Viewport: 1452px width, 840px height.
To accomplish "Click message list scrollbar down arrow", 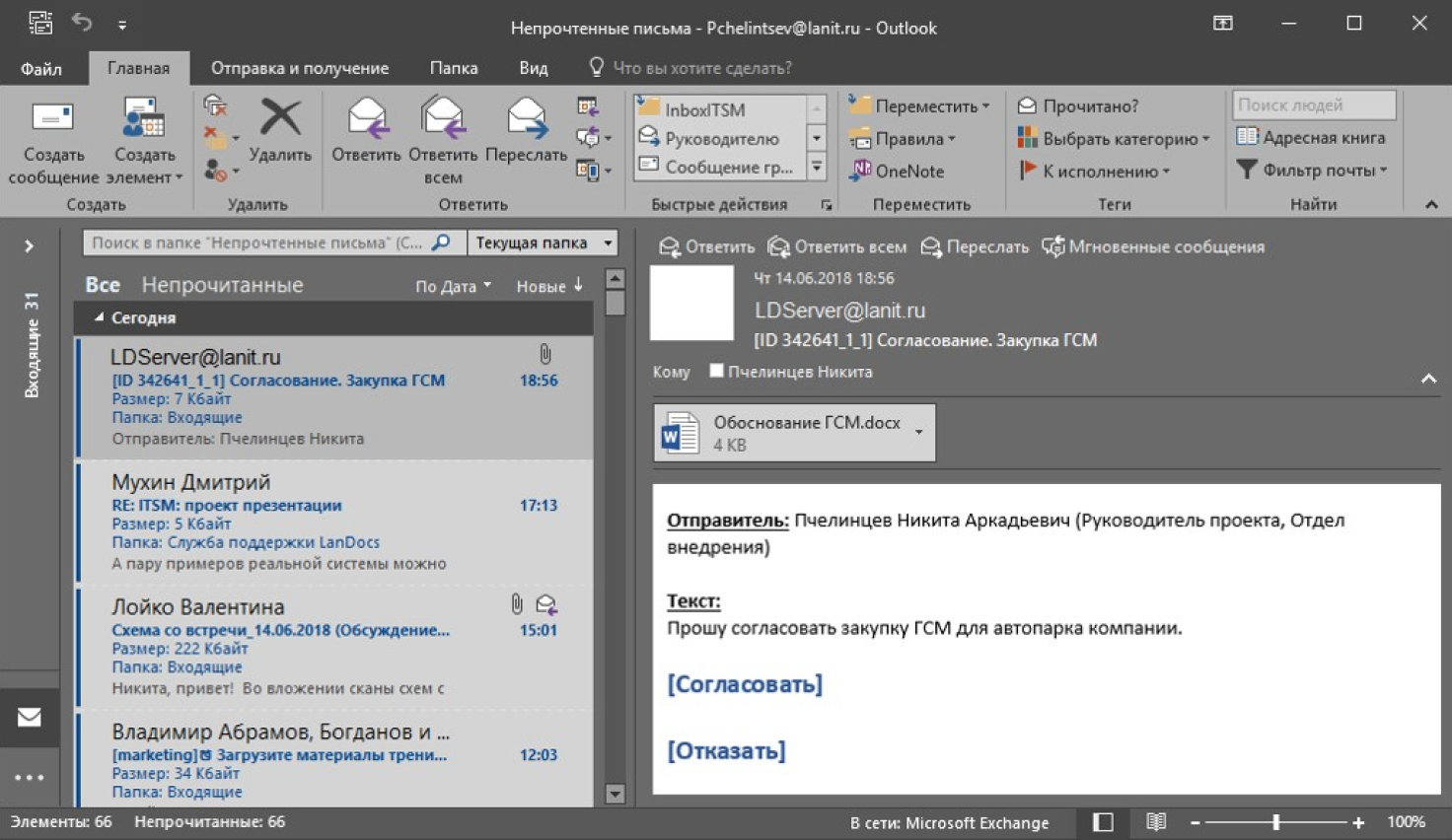I will coord(615,794).
